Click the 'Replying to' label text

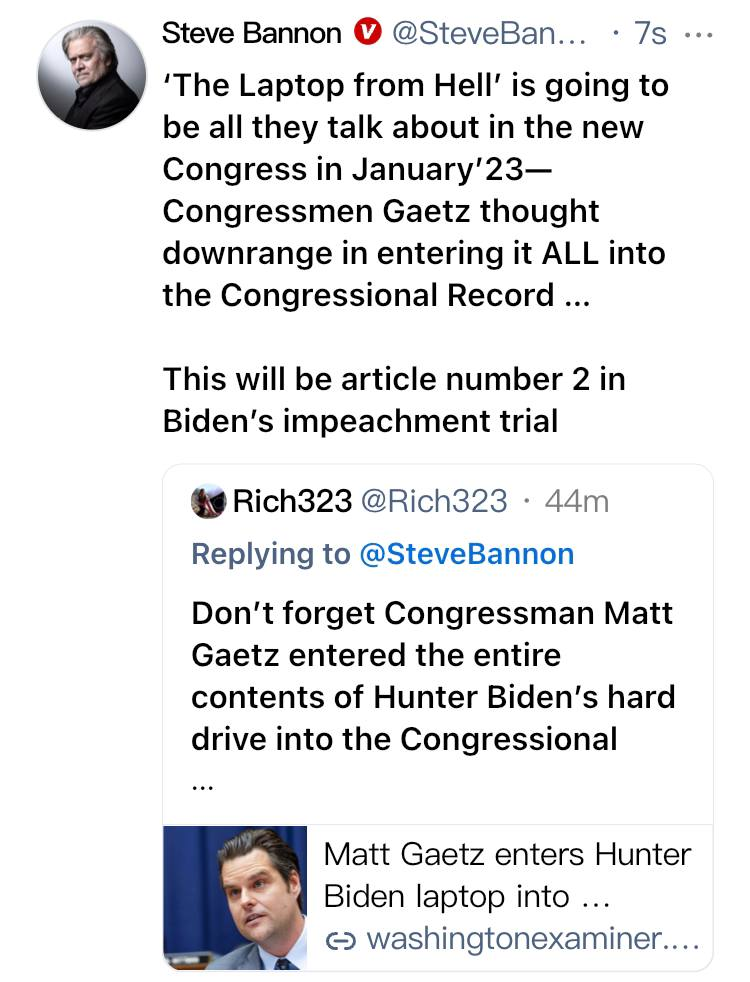coord(270,554)
